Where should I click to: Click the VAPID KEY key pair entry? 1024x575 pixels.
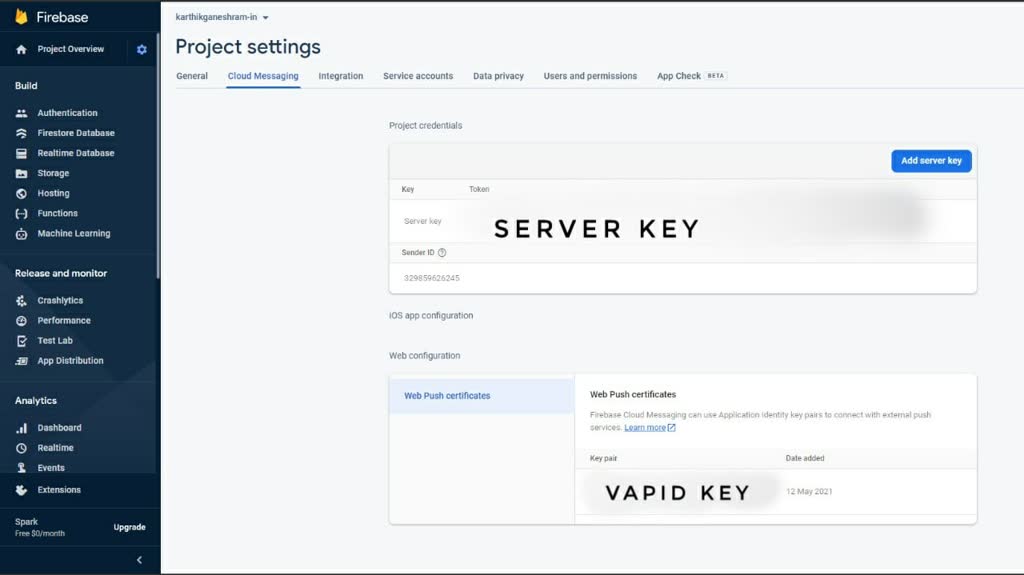pos(678,493)
